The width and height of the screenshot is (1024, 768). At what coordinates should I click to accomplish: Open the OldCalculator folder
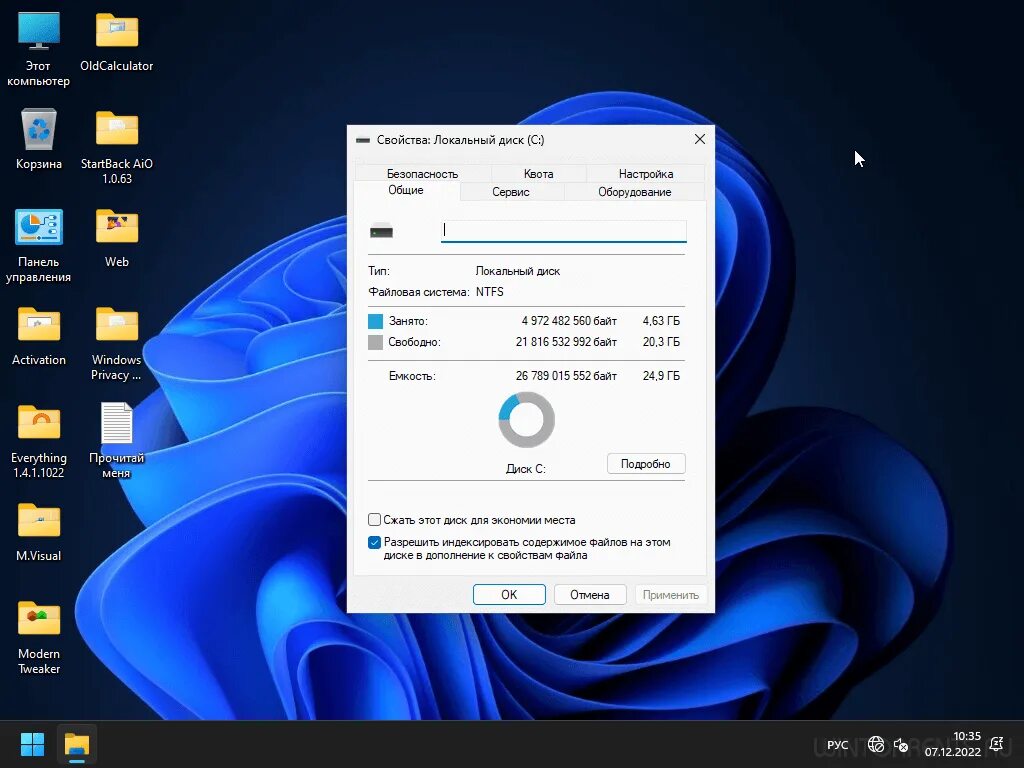(116, 30)
